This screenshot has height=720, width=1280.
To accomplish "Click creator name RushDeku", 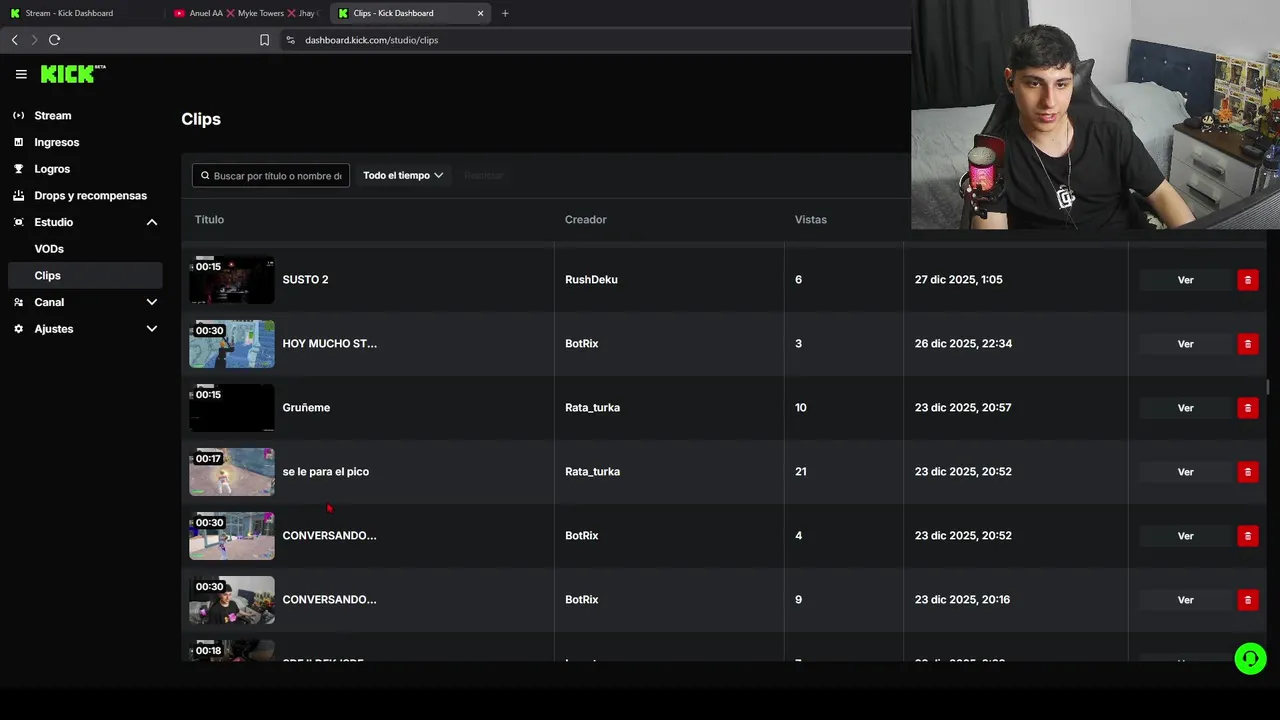I will coord(591,280).
